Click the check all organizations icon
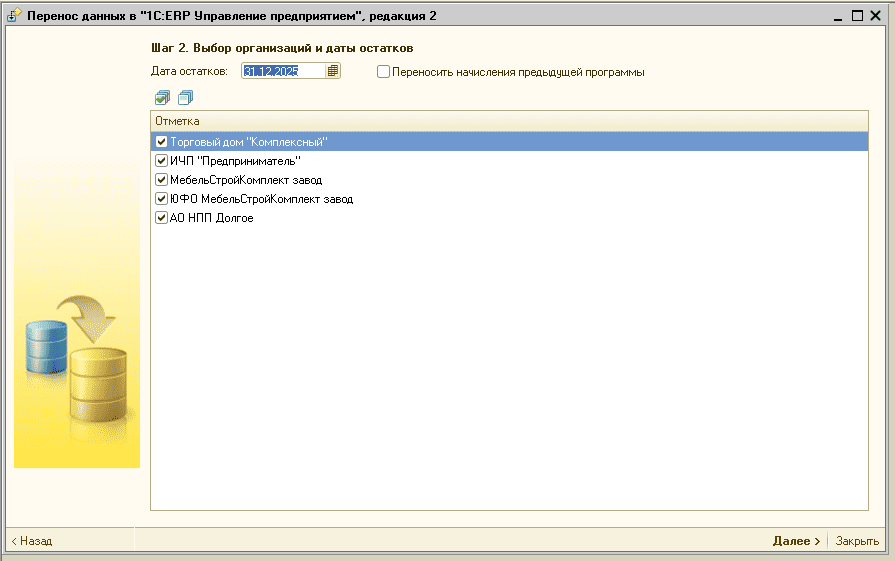 tap(162, 97)
